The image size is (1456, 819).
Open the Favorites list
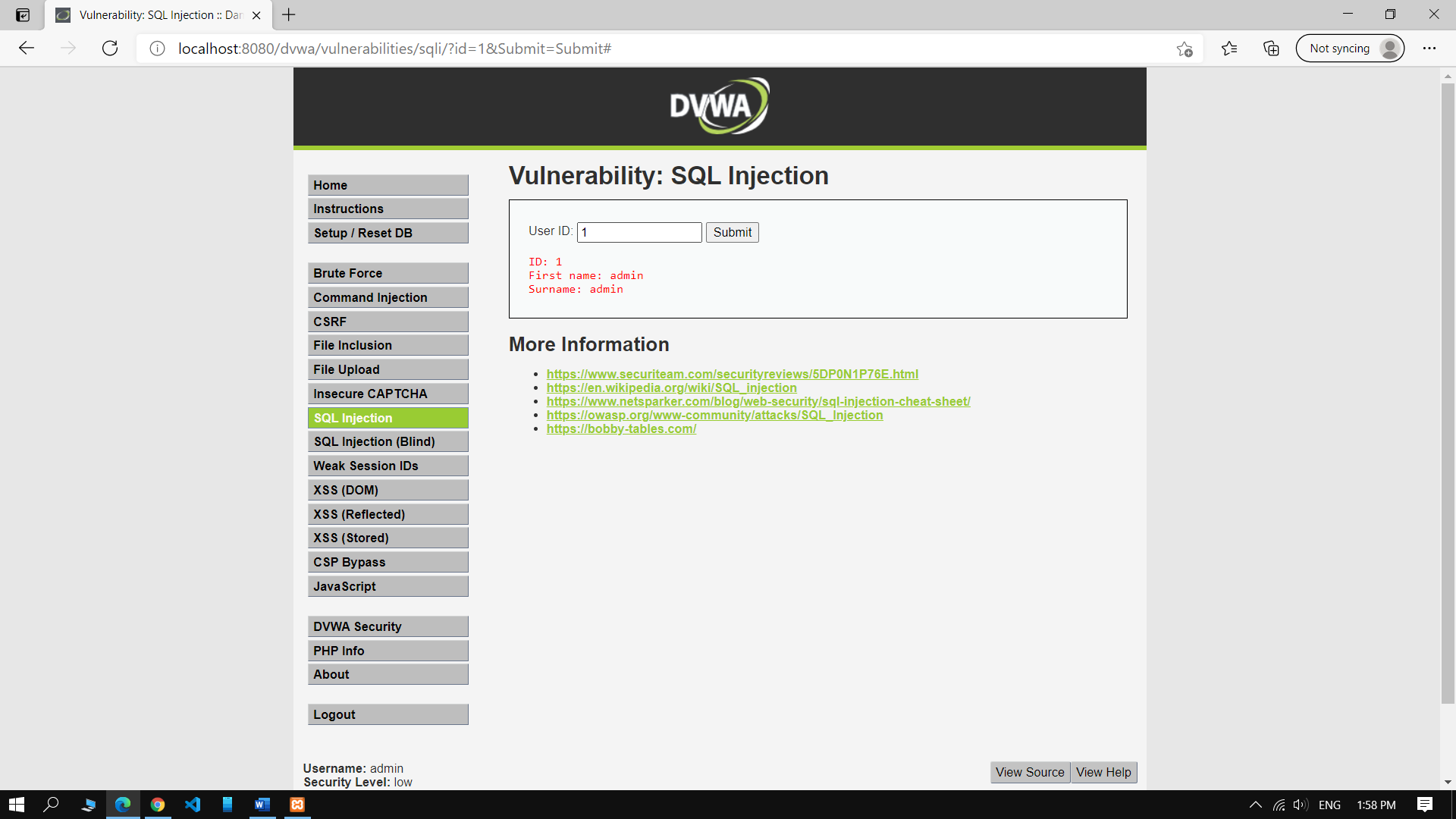(x=1229, y=49)
